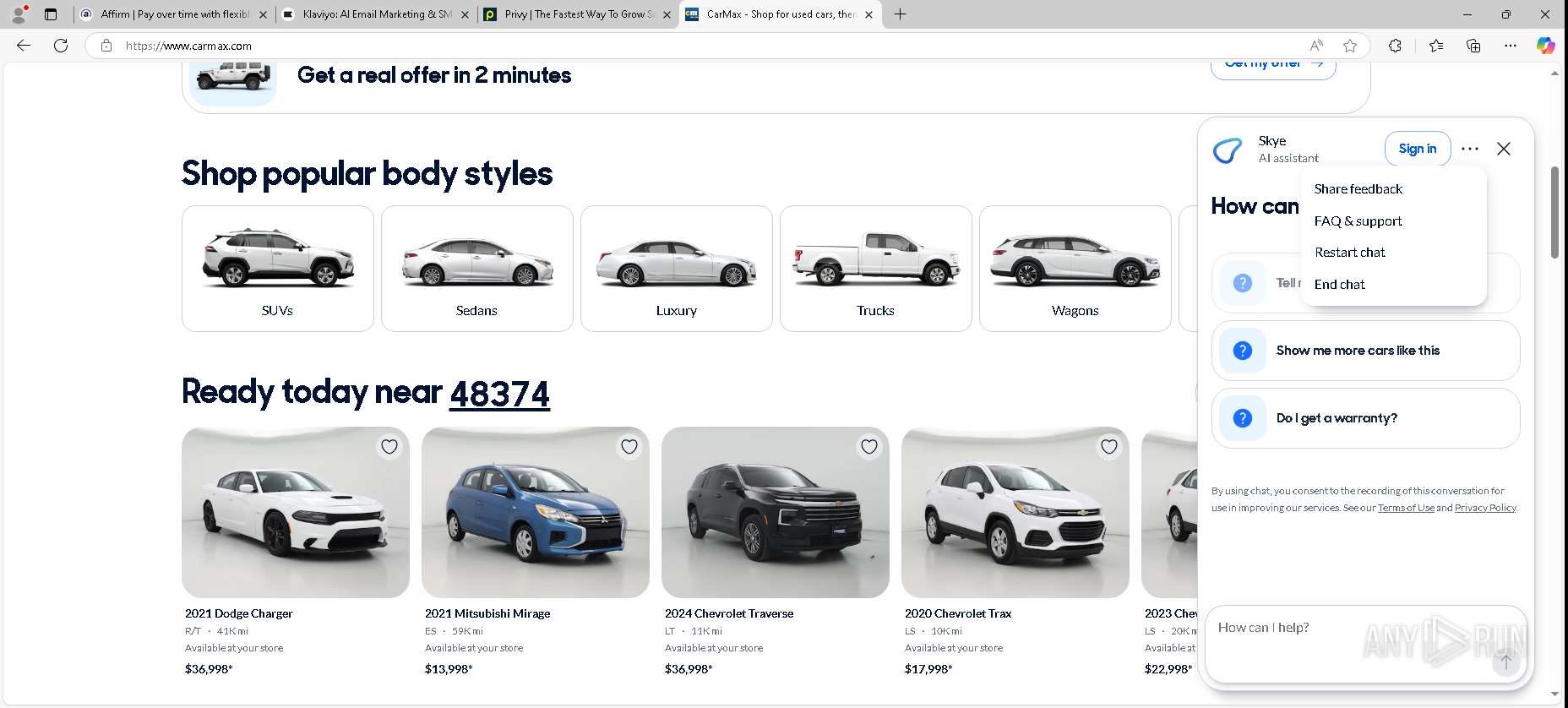Click the scrollbar down arrow
Viewport: 1568px width, 708px height.
pyautogui.click(x=1554, y=694)
